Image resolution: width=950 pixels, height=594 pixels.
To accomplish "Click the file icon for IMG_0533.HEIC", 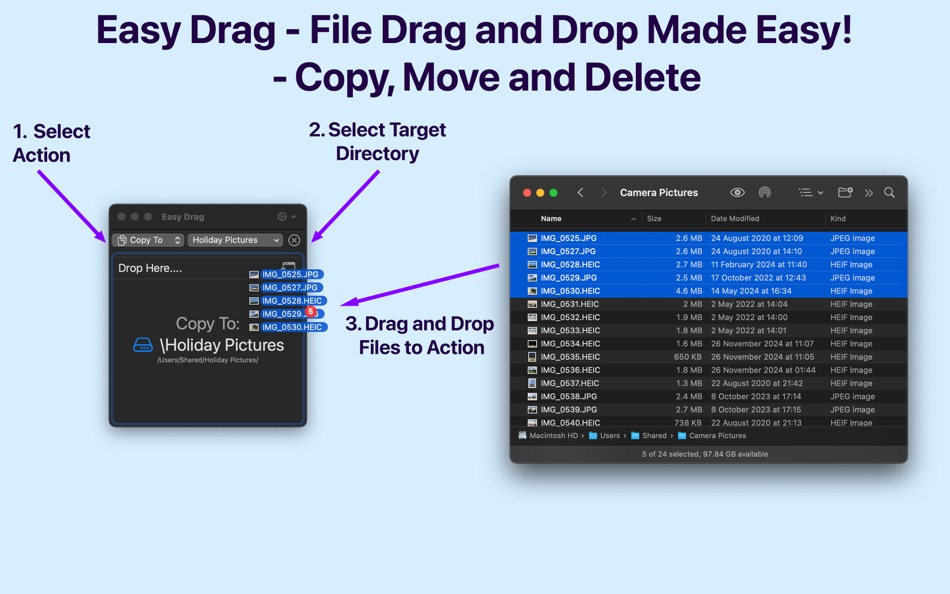I will pyautogui.click(x=532, y=330).
